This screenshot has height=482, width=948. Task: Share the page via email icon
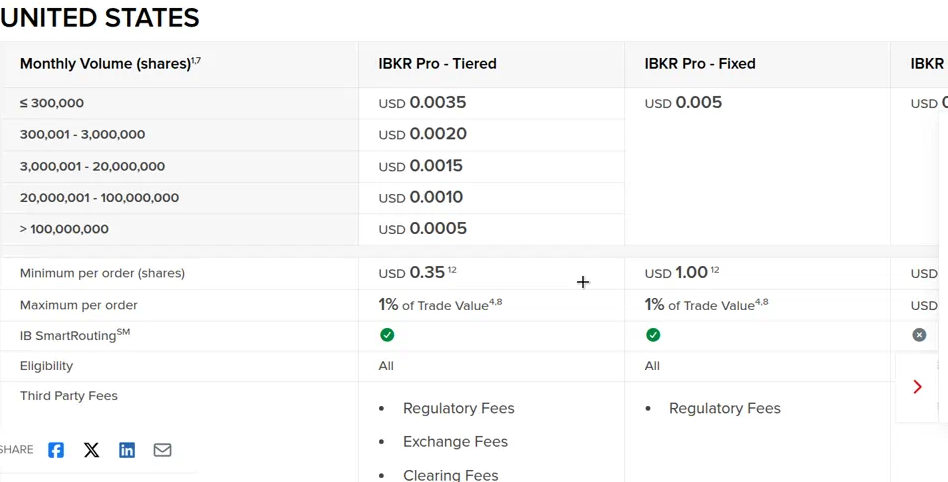click(162, 450)
